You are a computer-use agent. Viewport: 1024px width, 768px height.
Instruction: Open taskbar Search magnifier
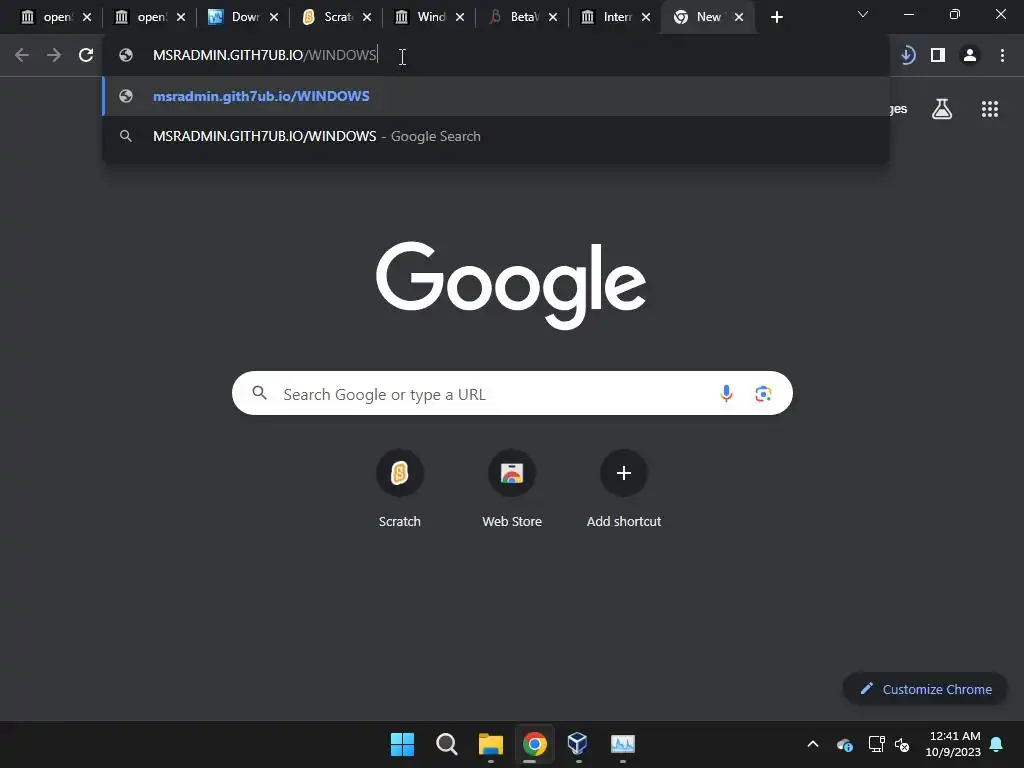[x=447, y=744]
